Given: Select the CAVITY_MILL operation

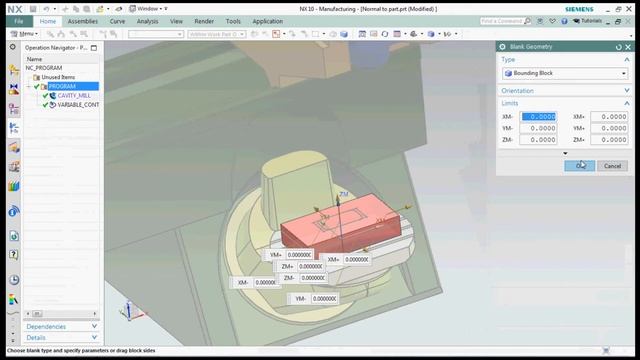Looking at the screenshot, I should pyautogui.click(x=74, y=96).
